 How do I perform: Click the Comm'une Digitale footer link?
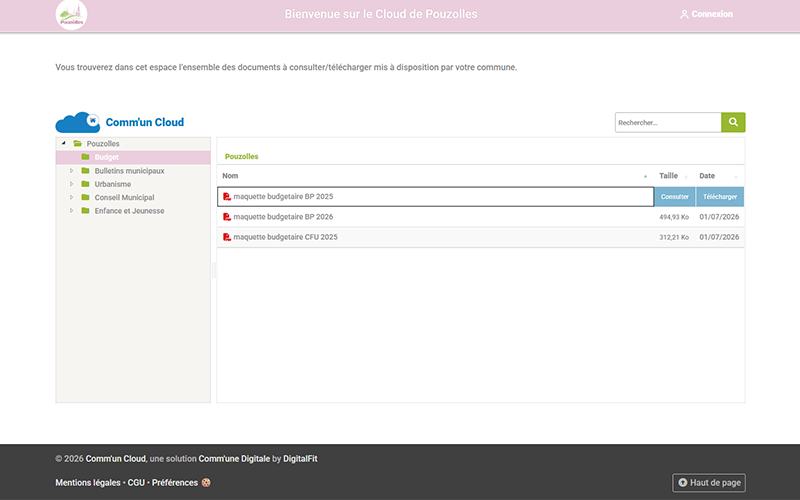(x=234, y=459)
